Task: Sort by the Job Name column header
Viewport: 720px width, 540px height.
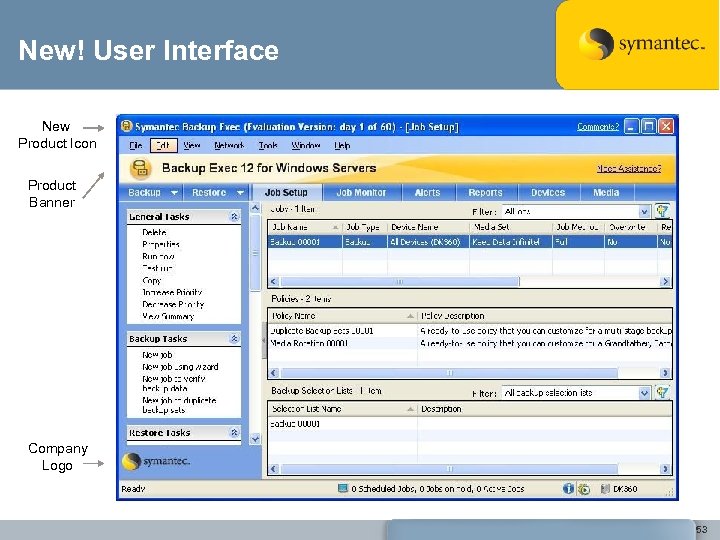Action: click(305, 227)
